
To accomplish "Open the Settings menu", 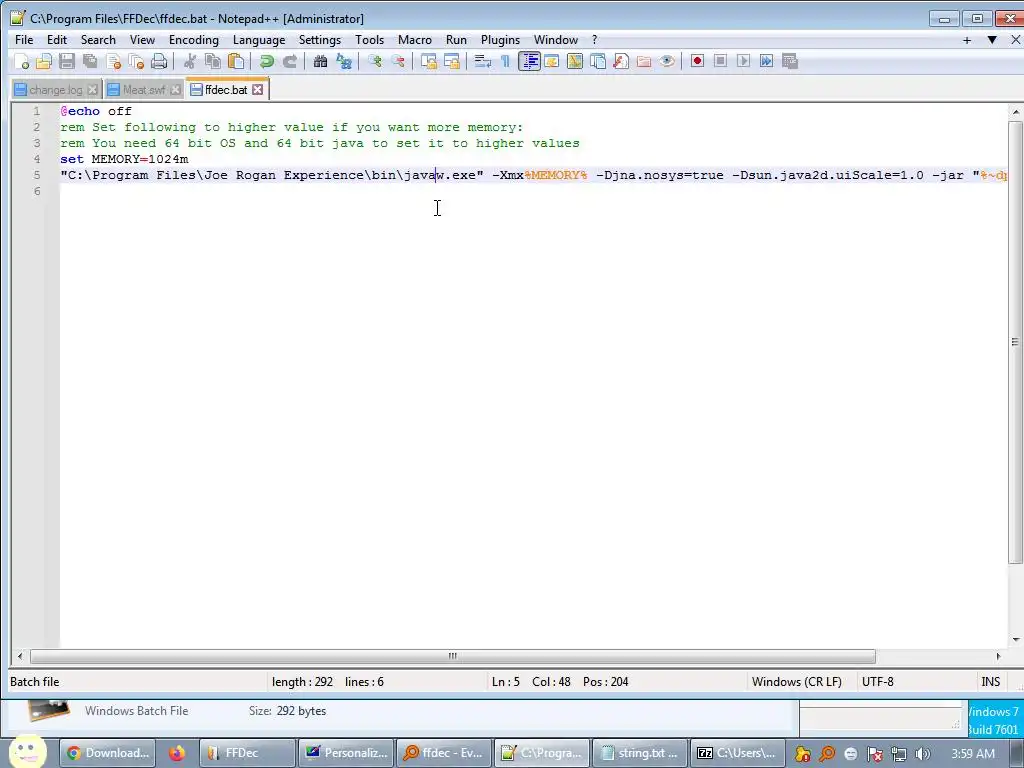I will click(320, 40).
